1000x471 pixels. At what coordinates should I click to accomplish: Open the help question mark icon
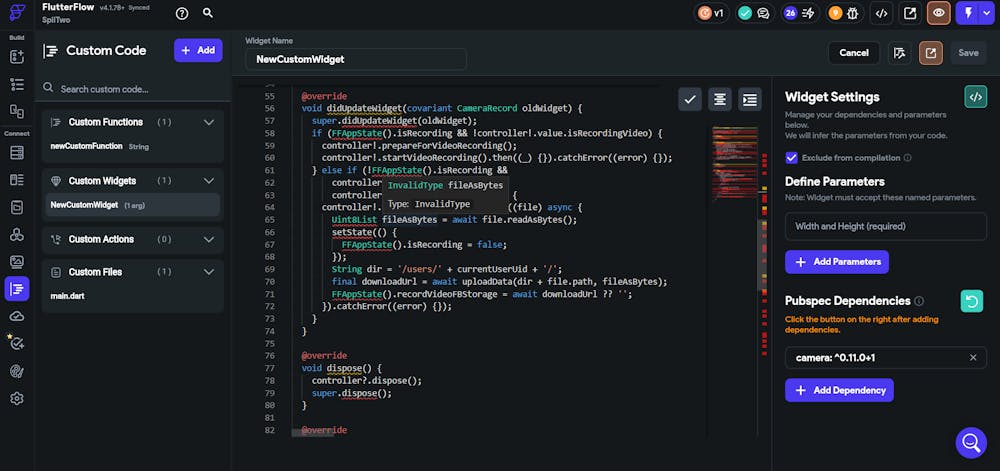[x=181, y=13]
